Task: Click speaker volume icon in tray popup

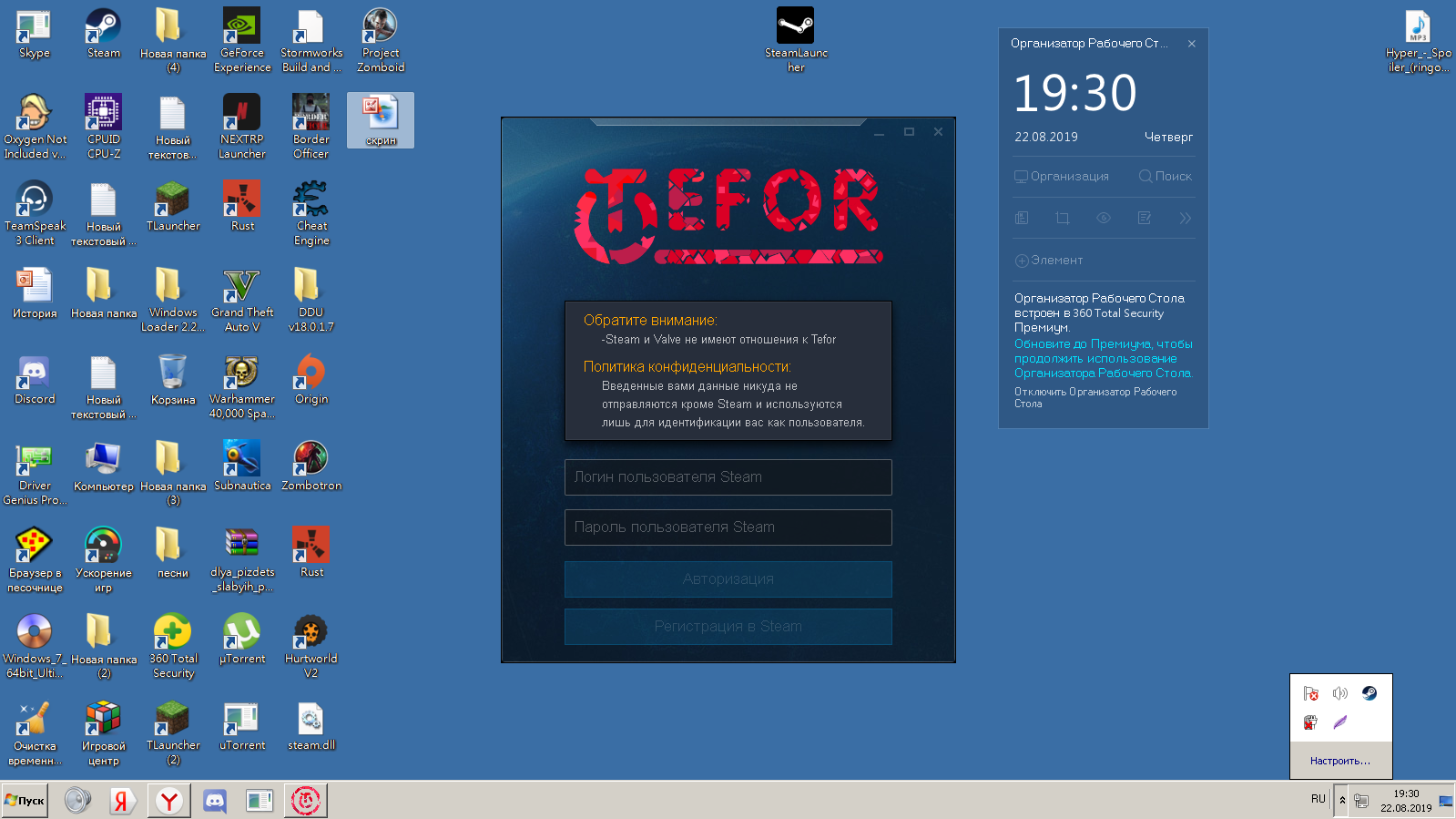Action: coord(1339,693)
